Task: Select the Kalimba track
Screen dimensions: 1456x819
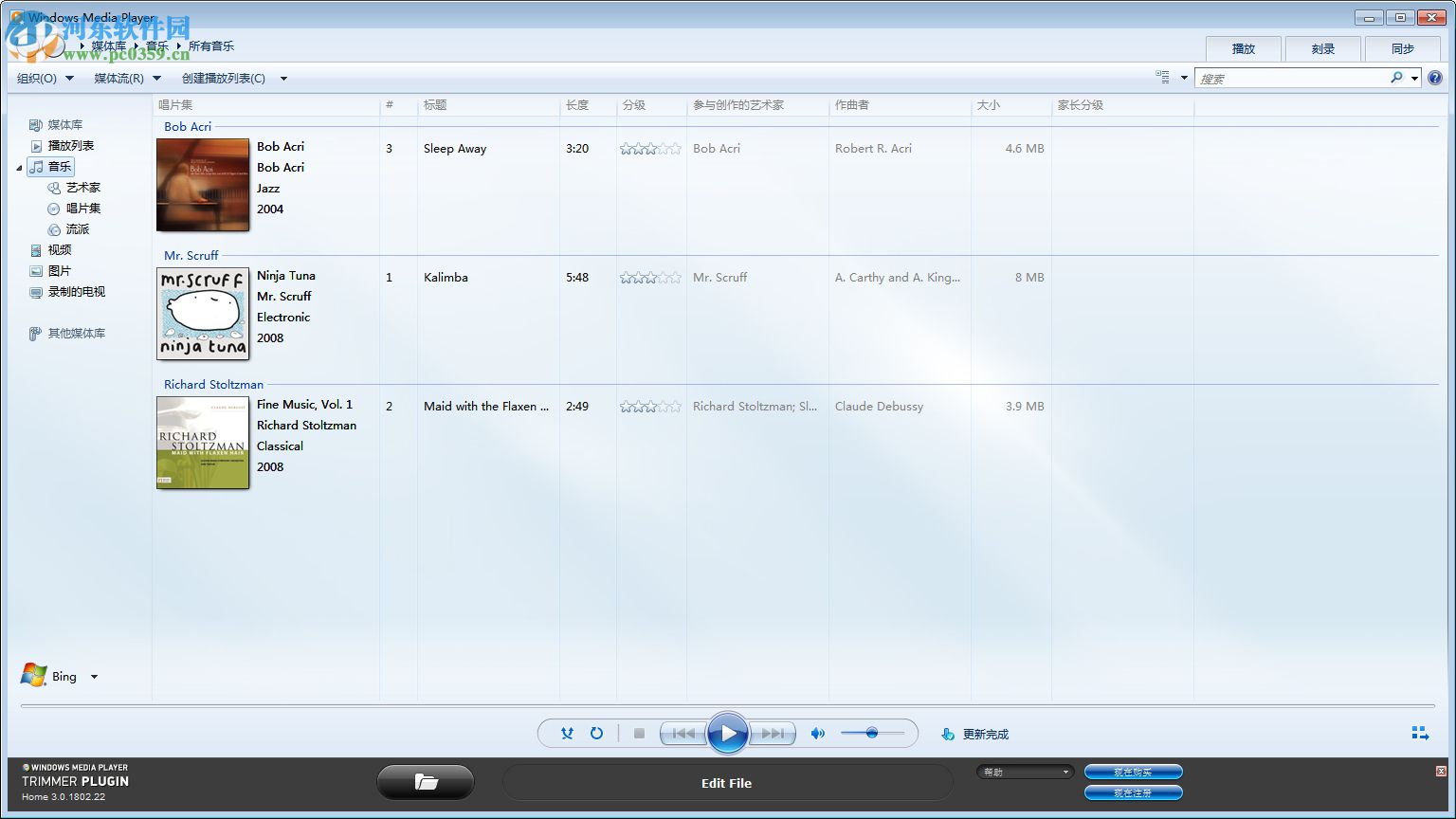Action: (446, 278)
